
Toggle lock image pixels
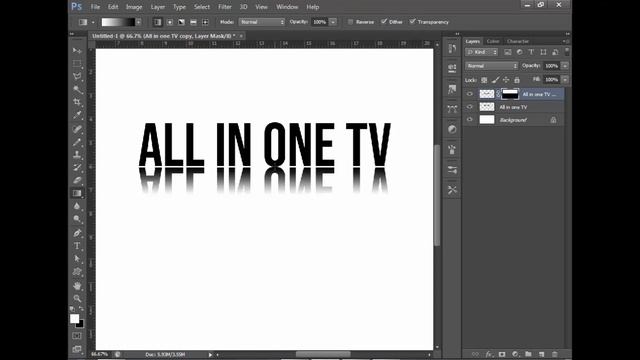coord(495,80)
